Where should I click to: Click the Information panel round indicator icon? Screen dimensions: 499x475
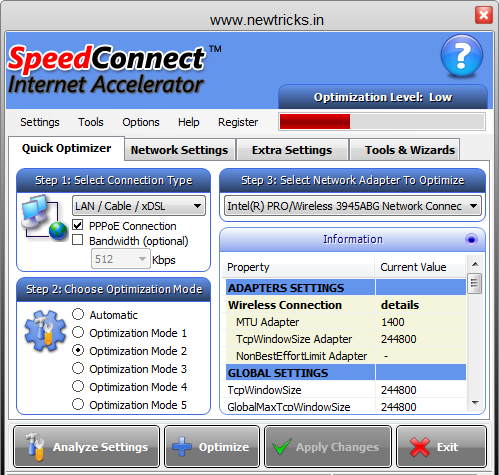click(x=471, y=239)
